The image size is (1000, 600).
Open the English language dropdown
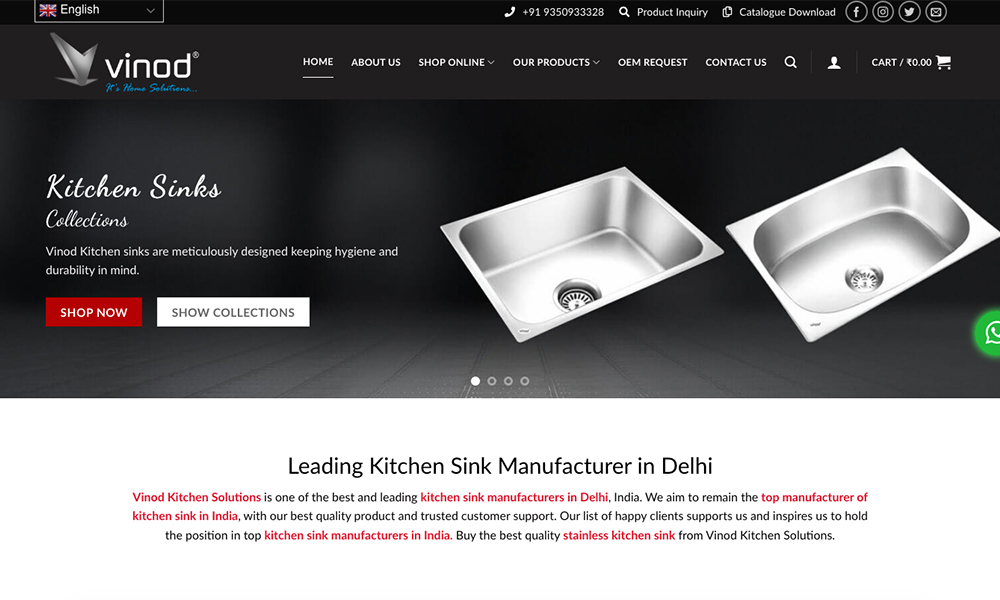click(x=99, y=10)
